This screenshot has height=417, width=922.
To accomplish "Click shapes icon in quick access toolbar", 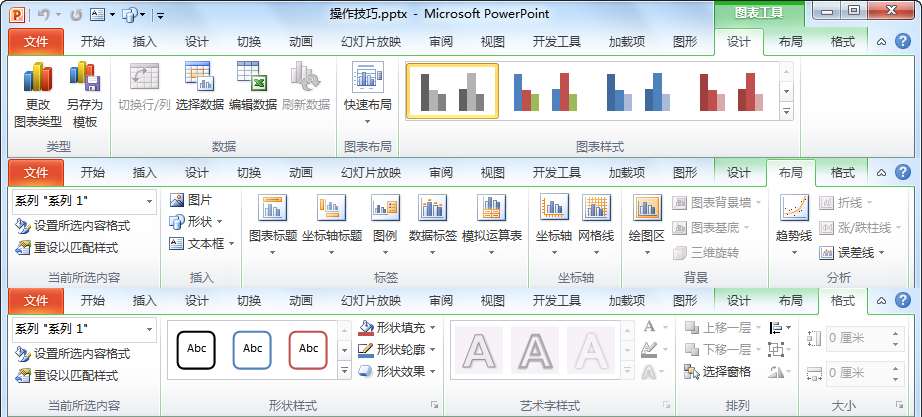I will (x=129, y=15).
